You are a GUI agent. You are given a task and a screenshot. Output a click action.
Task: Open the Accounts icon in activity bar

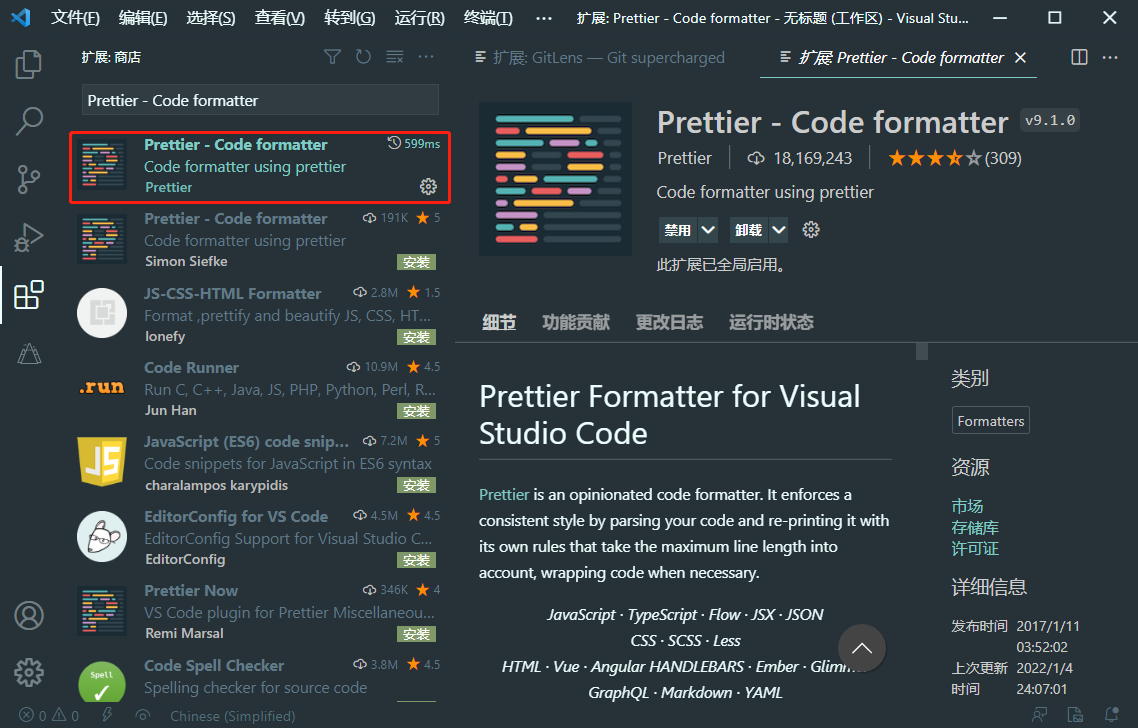click(28, 615)
